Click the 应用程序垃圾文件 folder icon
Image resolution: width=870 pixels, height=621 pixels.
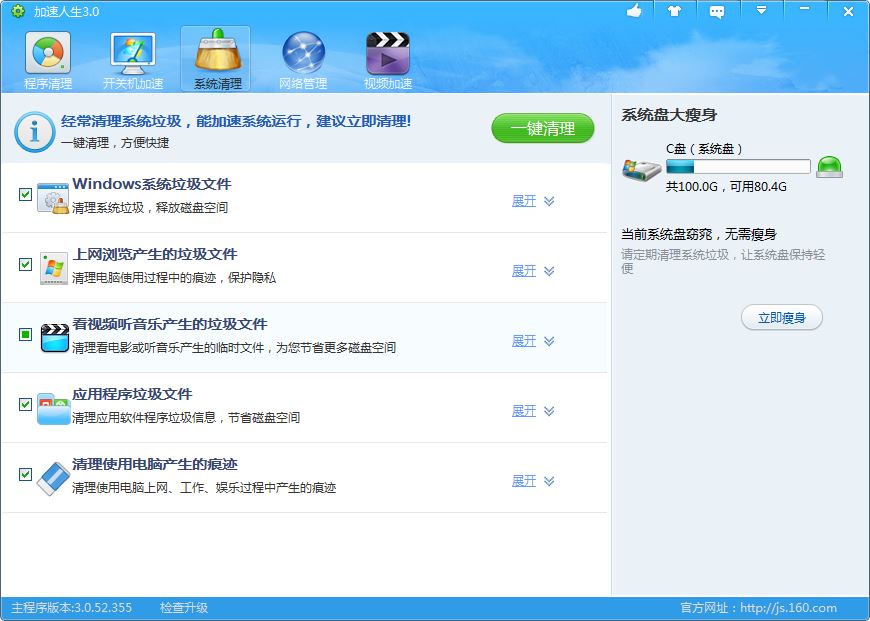pos(53,408)
